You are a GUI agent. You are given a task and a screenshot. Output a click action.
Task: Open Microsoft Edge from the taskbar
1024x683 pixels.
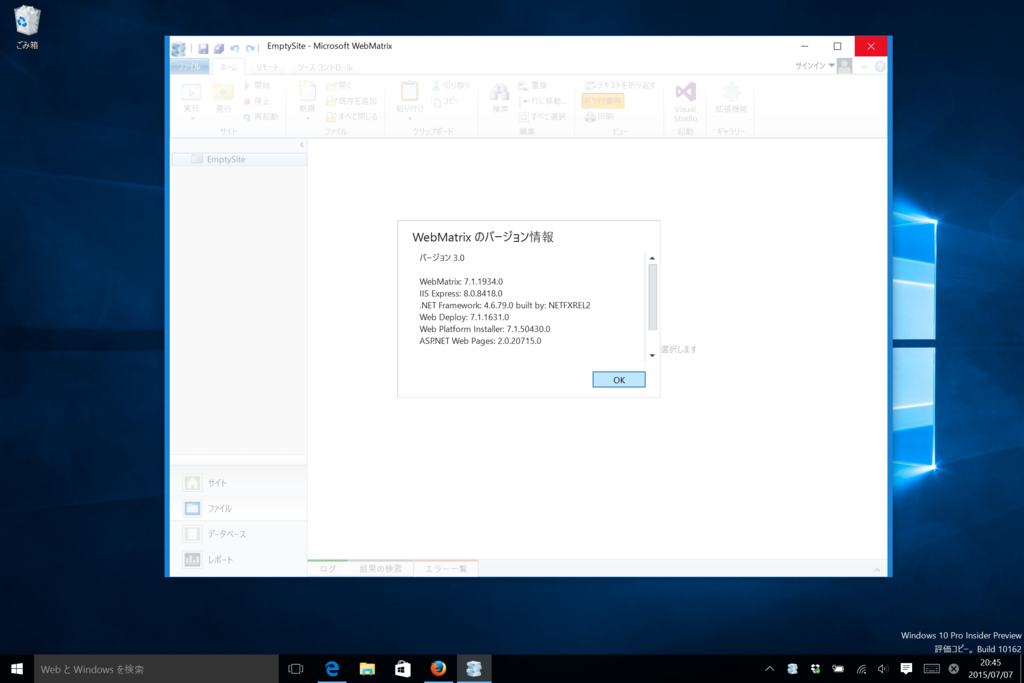tap(332, 669)
